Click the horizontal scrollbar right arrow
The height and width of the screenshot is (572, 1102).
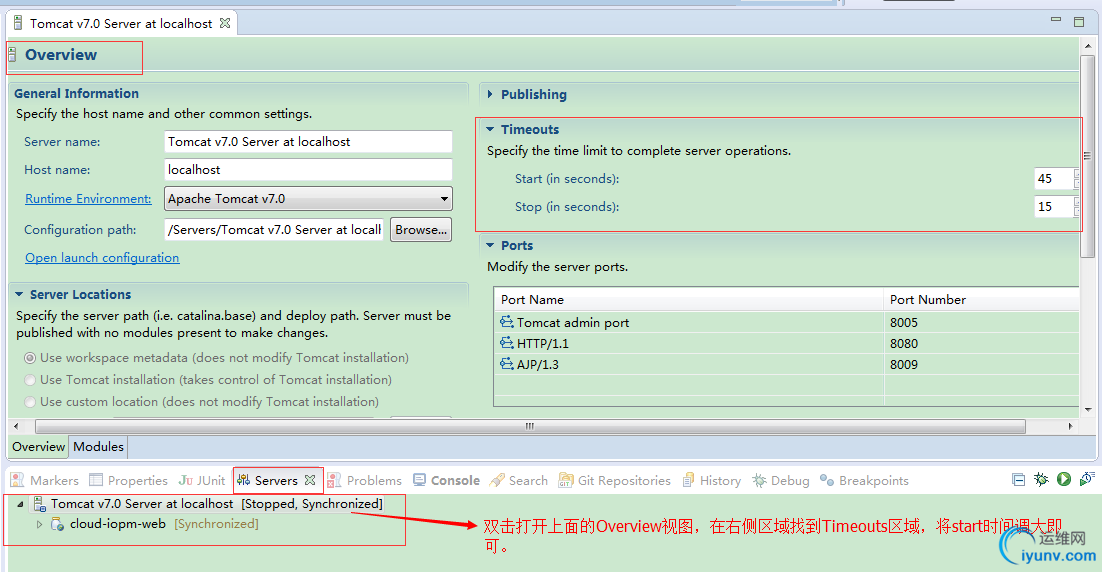coord(1070,427)
